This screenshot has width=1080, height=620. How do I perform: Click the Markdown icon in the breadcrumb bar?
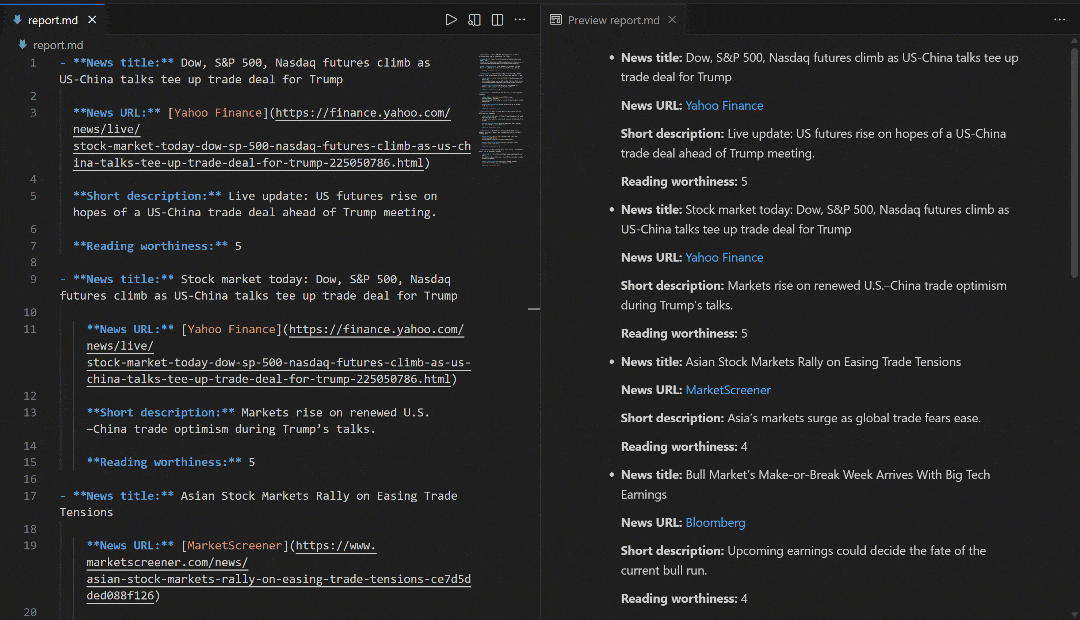21,44
